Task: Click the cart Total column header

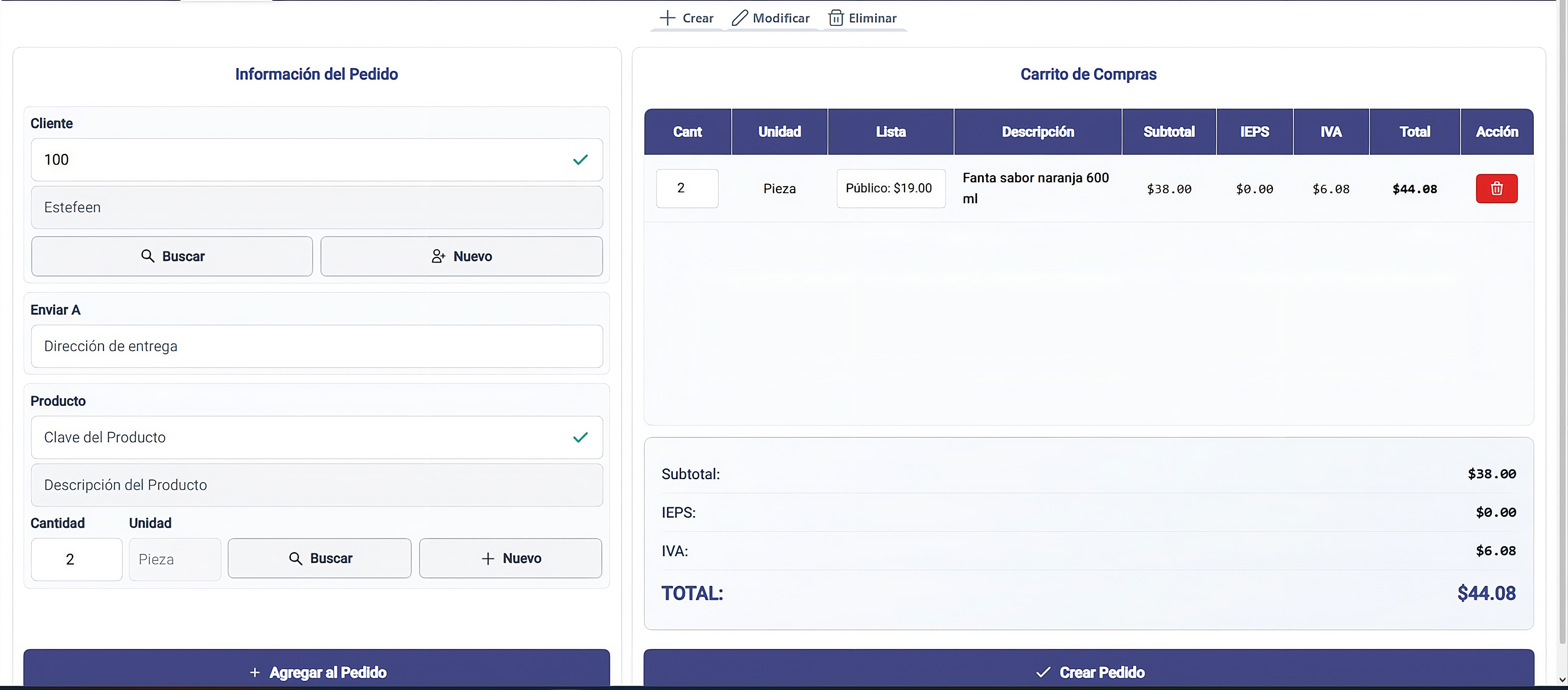Action: [x=1415, y=132]
